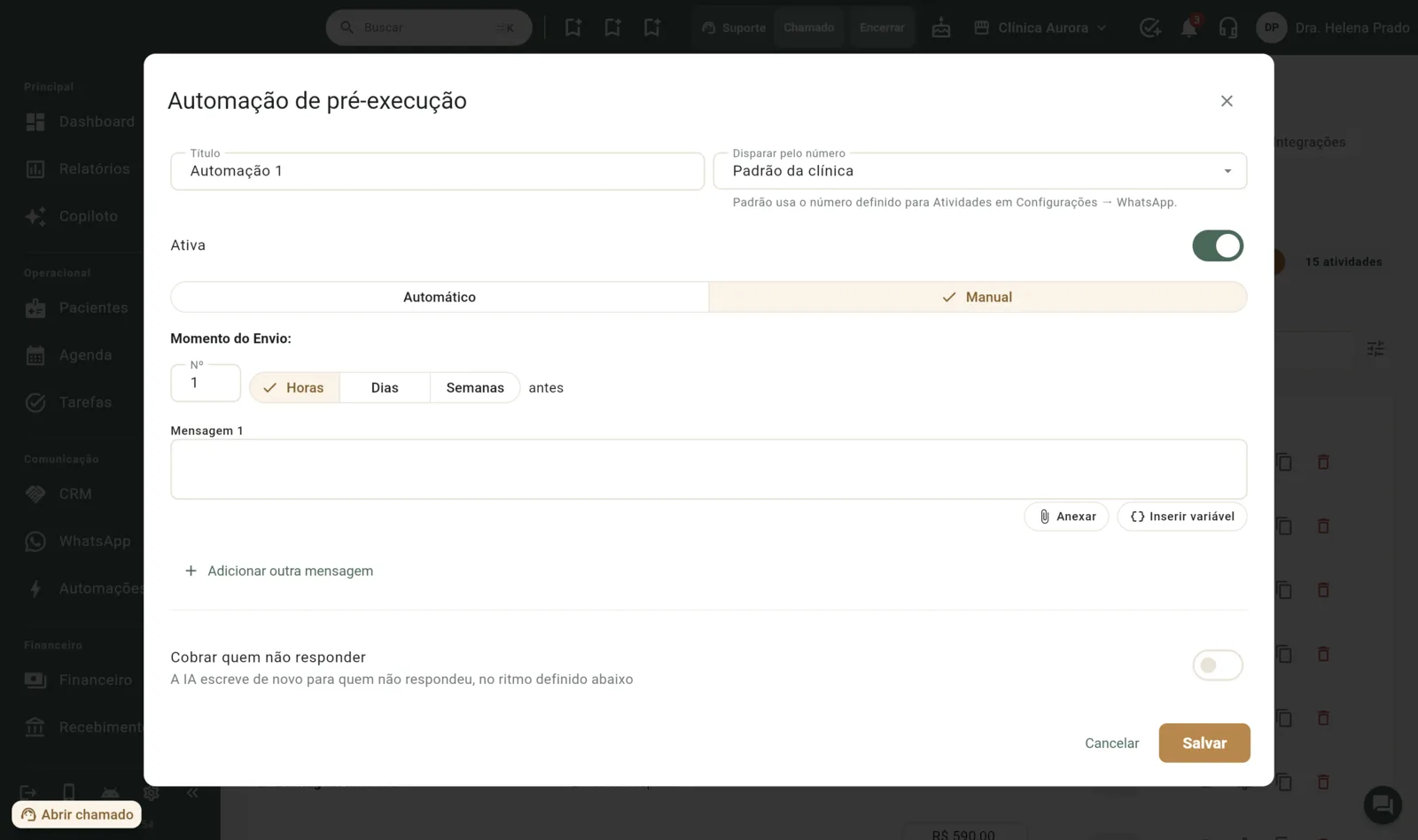Click plus icon for adding another message

point(191,571)
